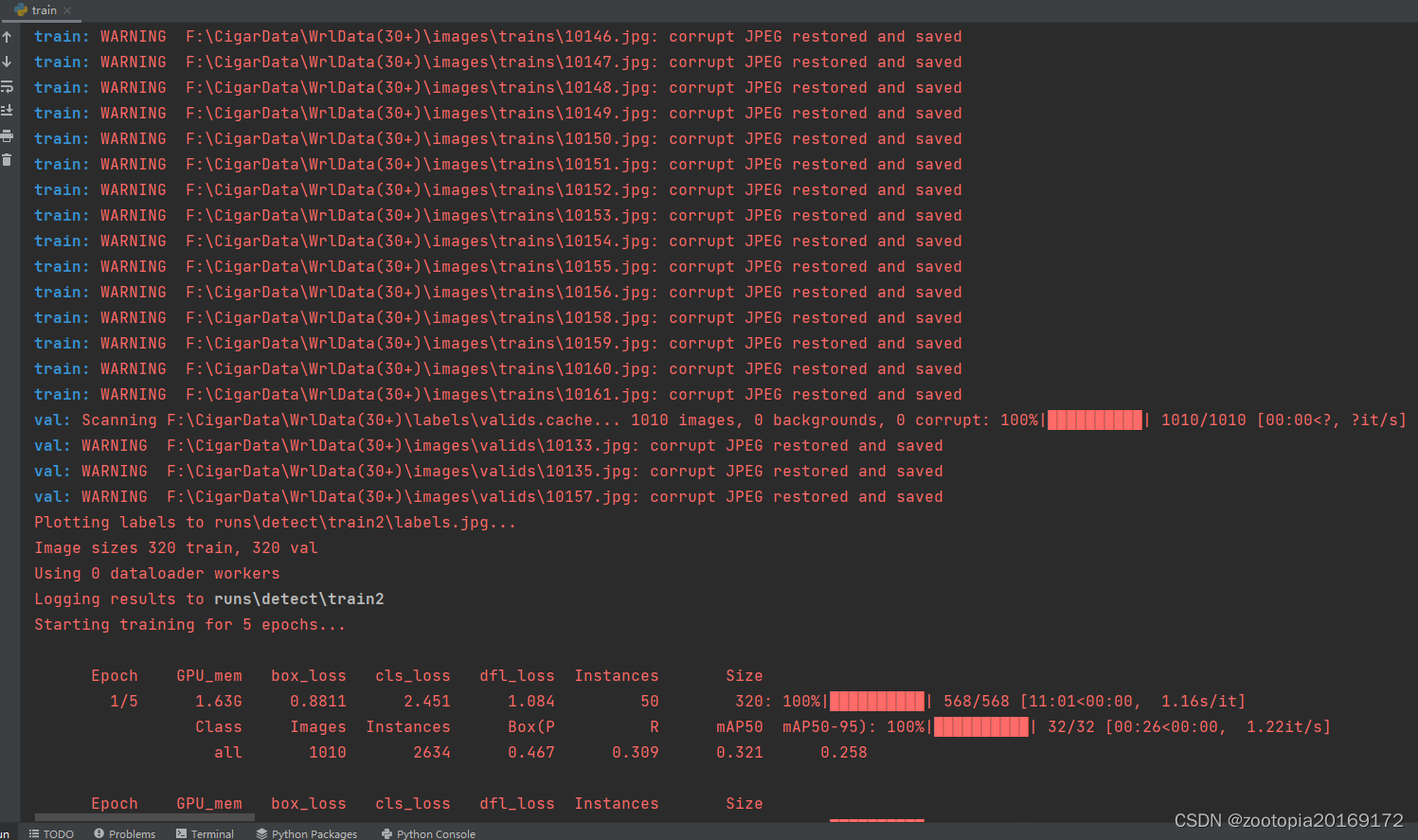
Task: Click the cls_loss value 2.451
Action: pos(427,702)
